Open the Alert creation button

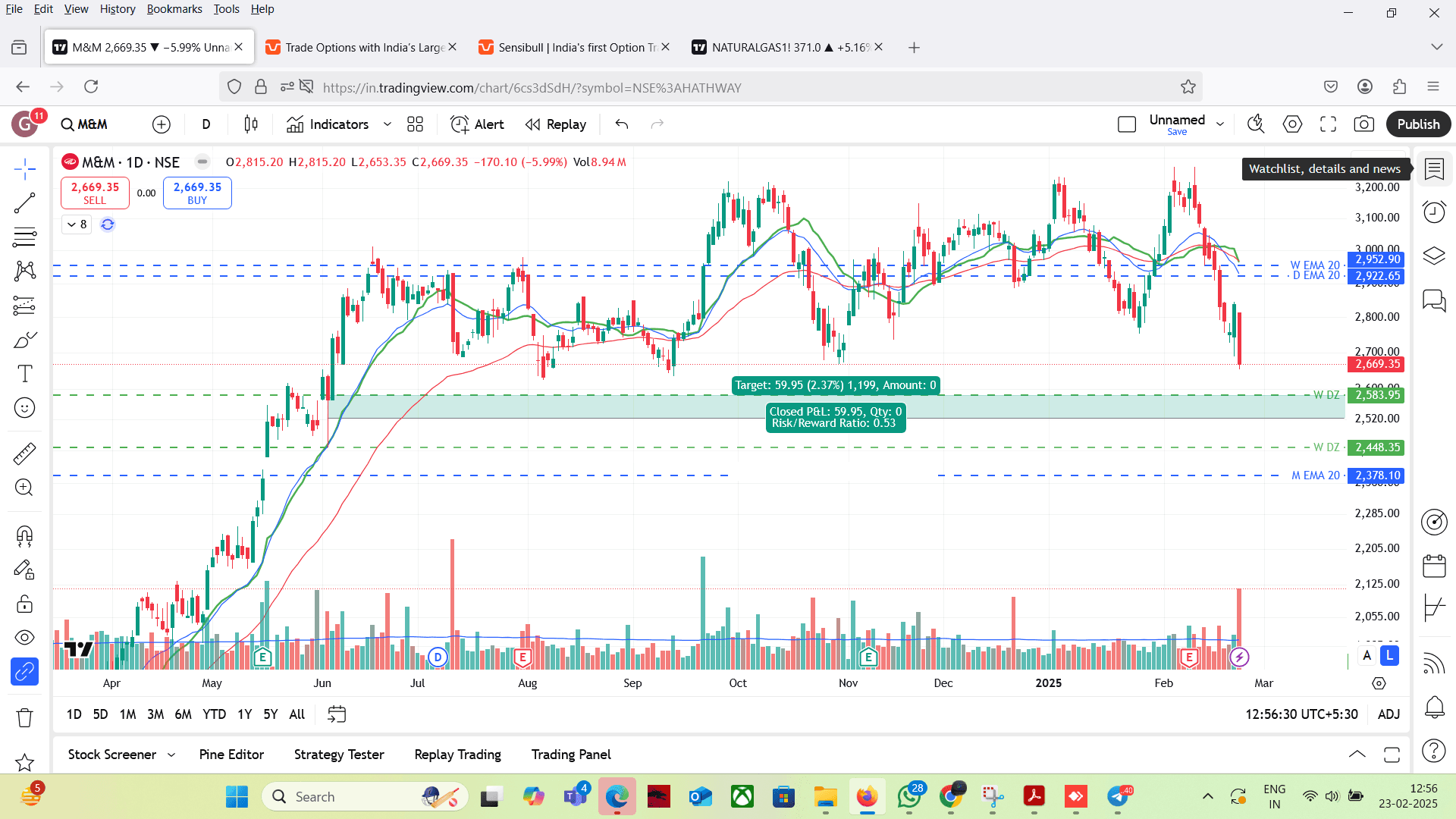point(477,124)
